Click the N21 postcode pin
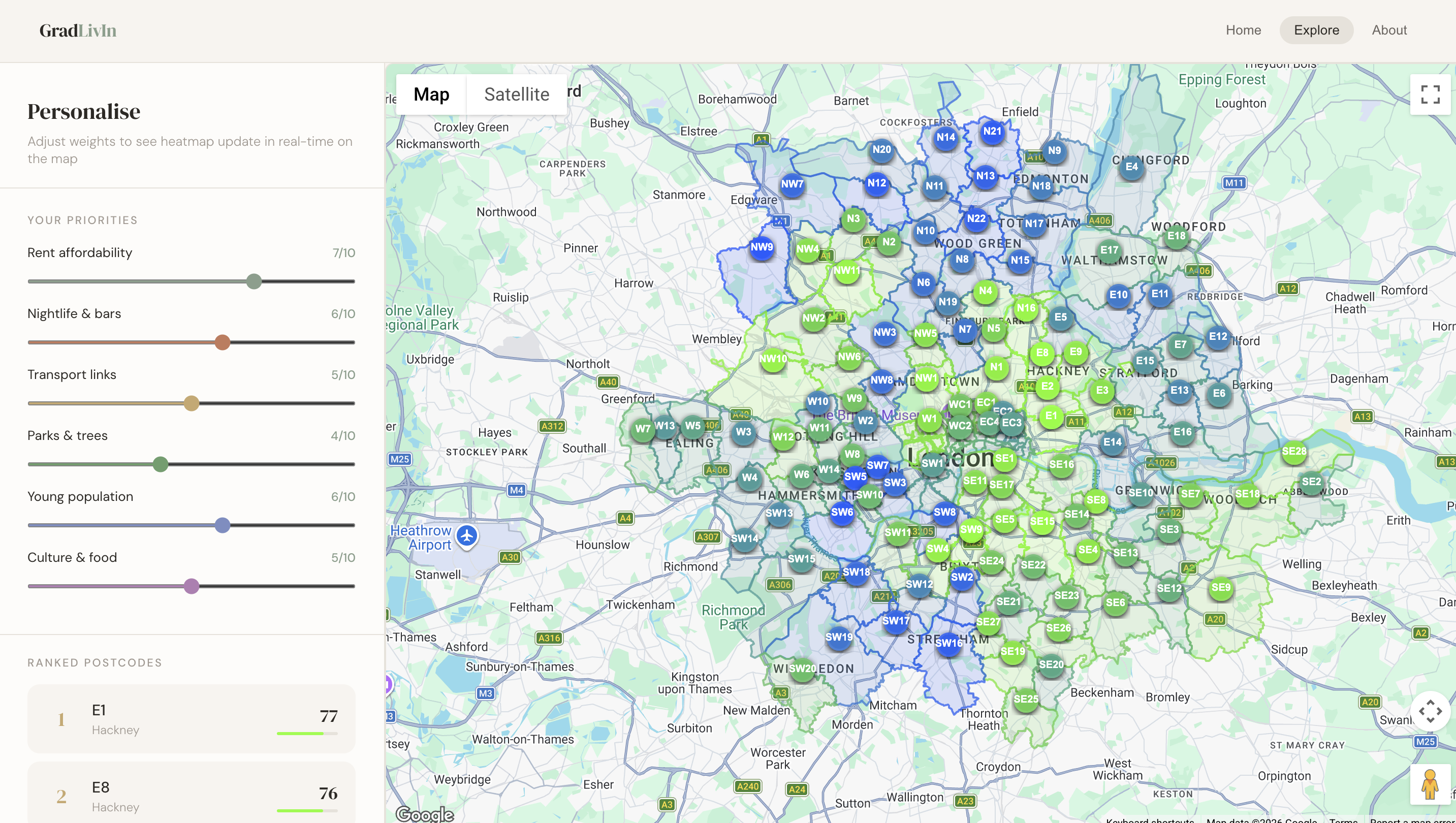Image resolution: width=1456 pixels, height=823 pixels. pos(992,132)
